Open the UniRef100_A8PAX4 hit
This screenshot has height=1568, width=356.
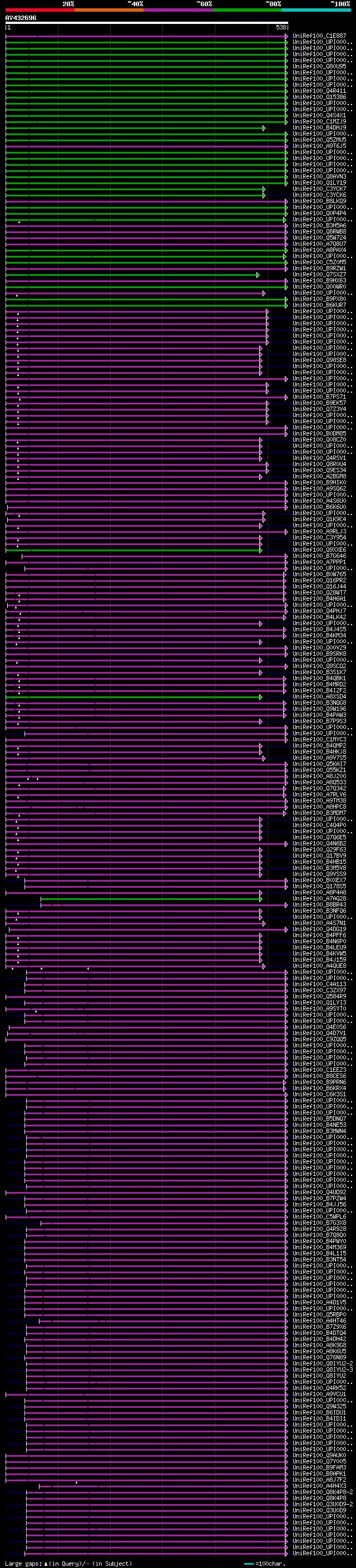[x=319, y=250]
